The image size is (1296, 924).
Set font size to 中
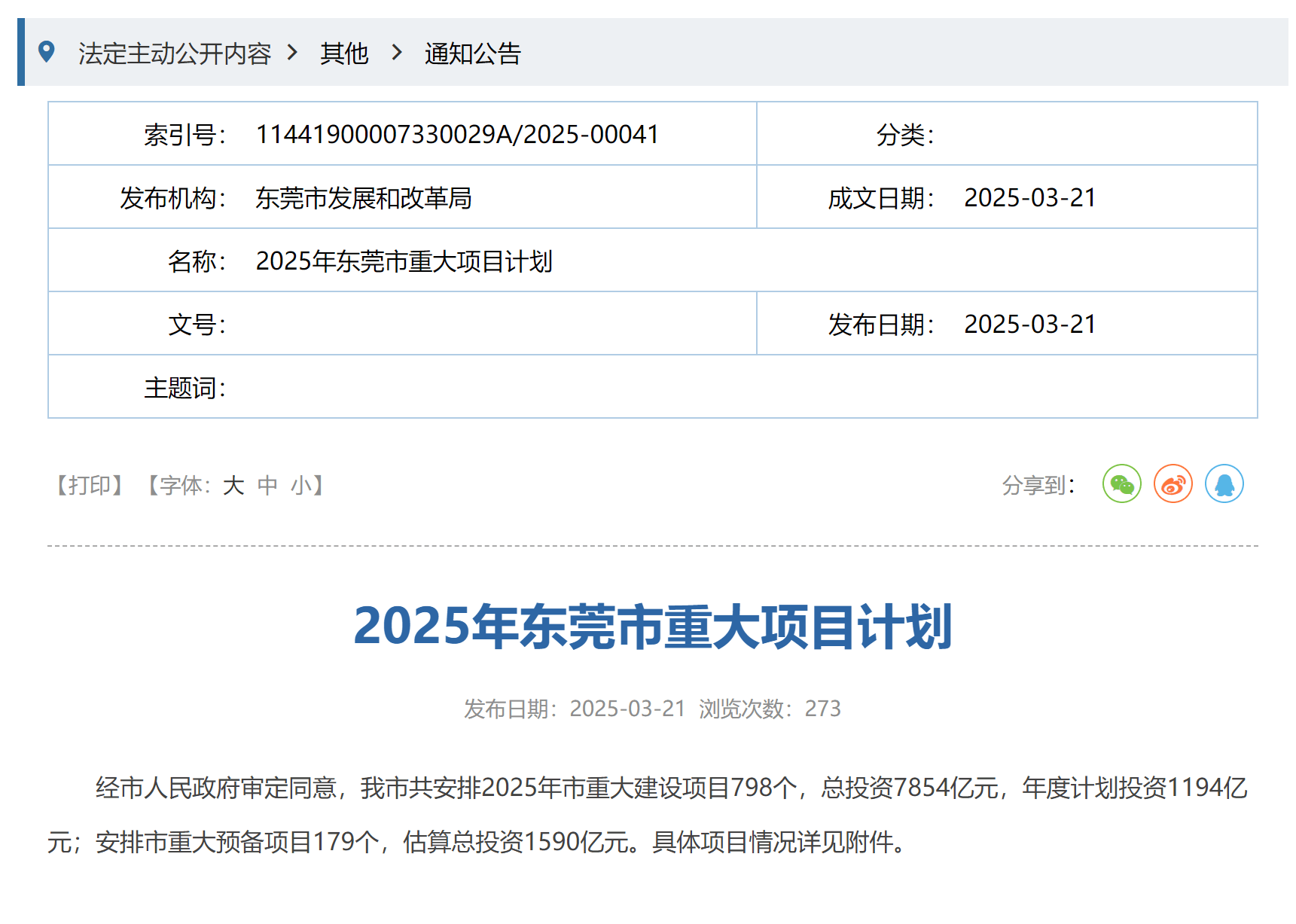[x=267, y=485]
